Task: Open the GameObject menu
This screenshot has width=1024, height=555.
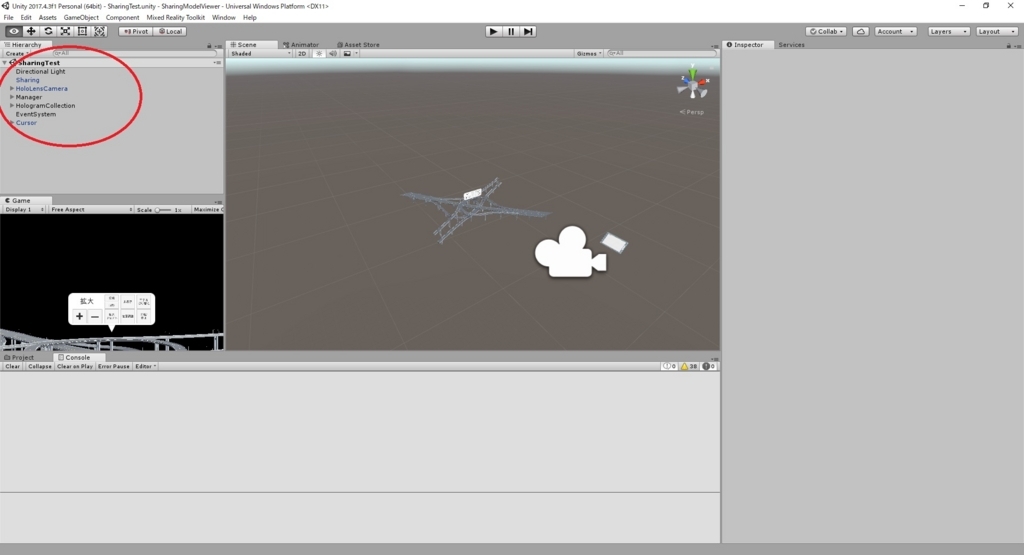Action: (81, 18)
